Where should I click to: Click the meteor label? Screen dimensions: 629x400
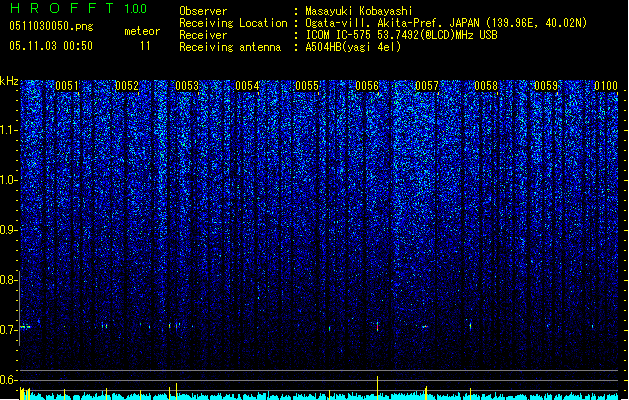tap(142, 31)
